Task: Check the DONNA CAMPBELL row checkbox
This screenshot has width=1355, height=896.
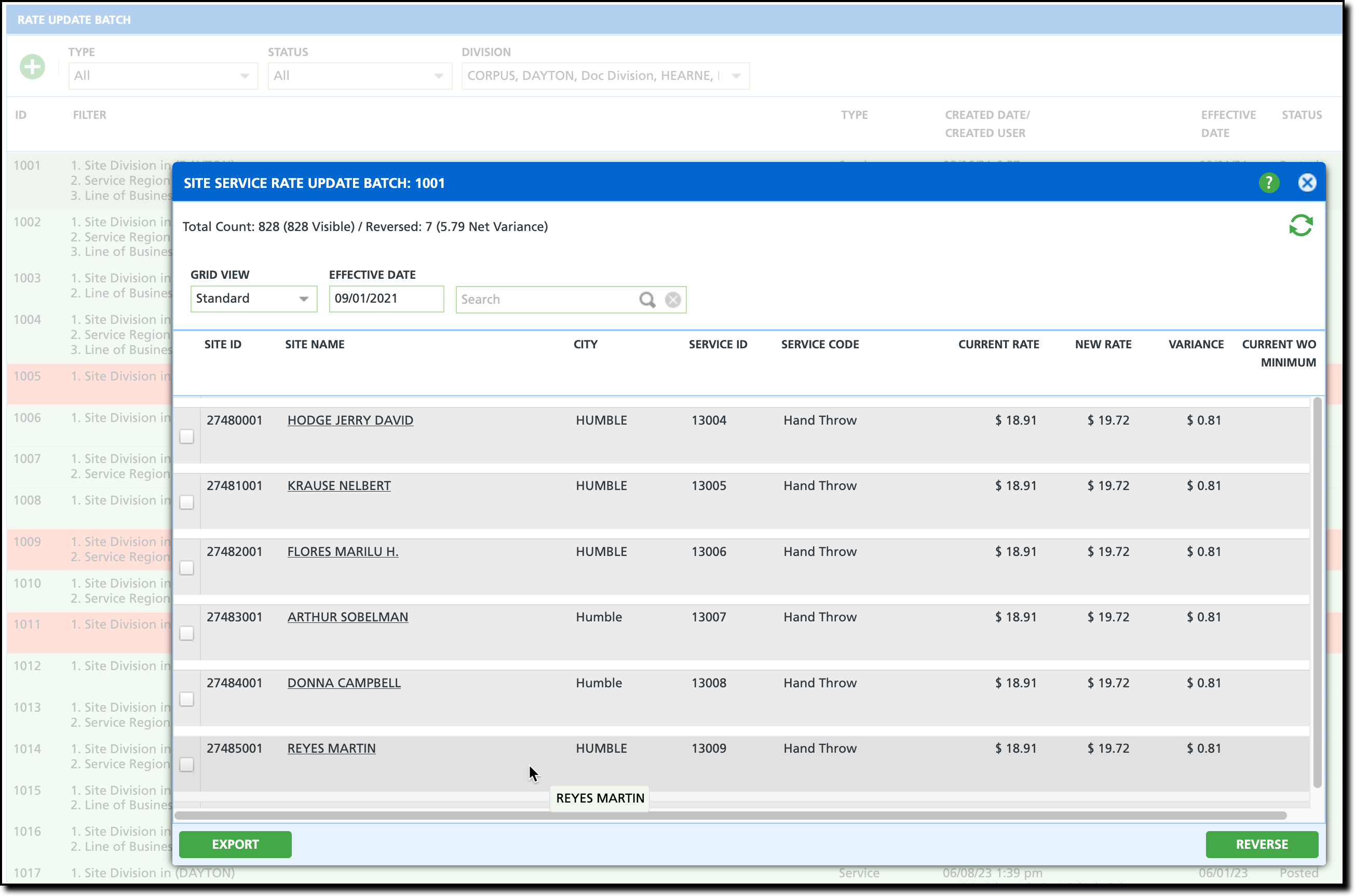Action: pyautogui.click(x=187, y=699)
